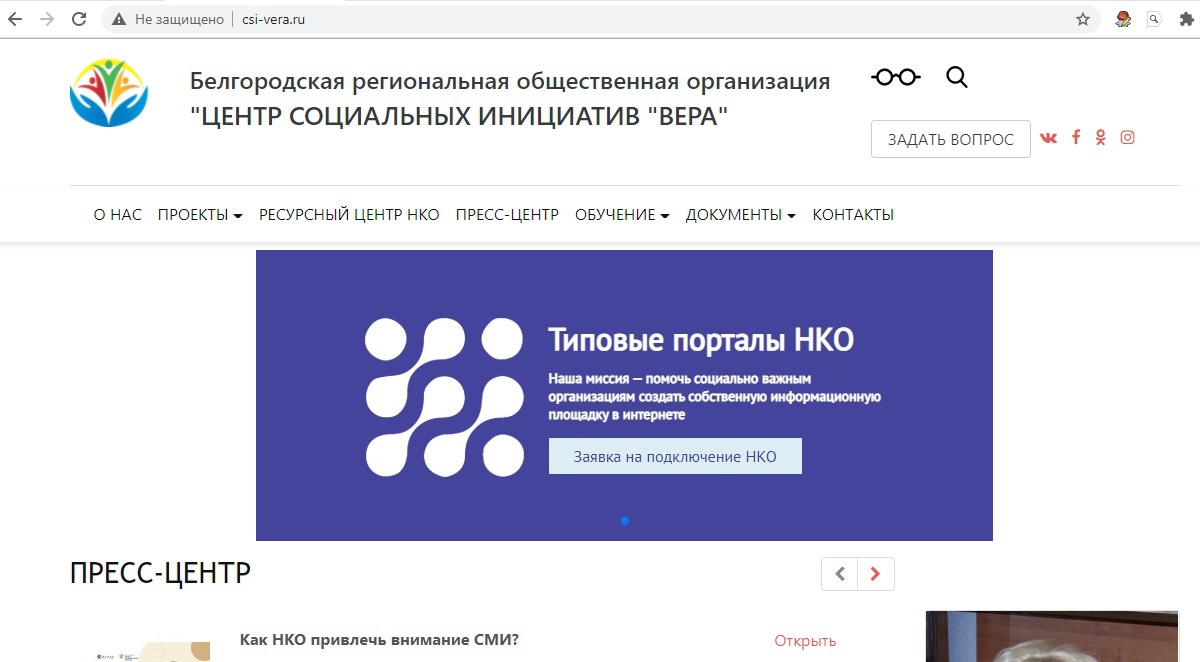Click the white dots logo on the banner
This screenshot has width=1200, height=662.
(x=444, y=397)
